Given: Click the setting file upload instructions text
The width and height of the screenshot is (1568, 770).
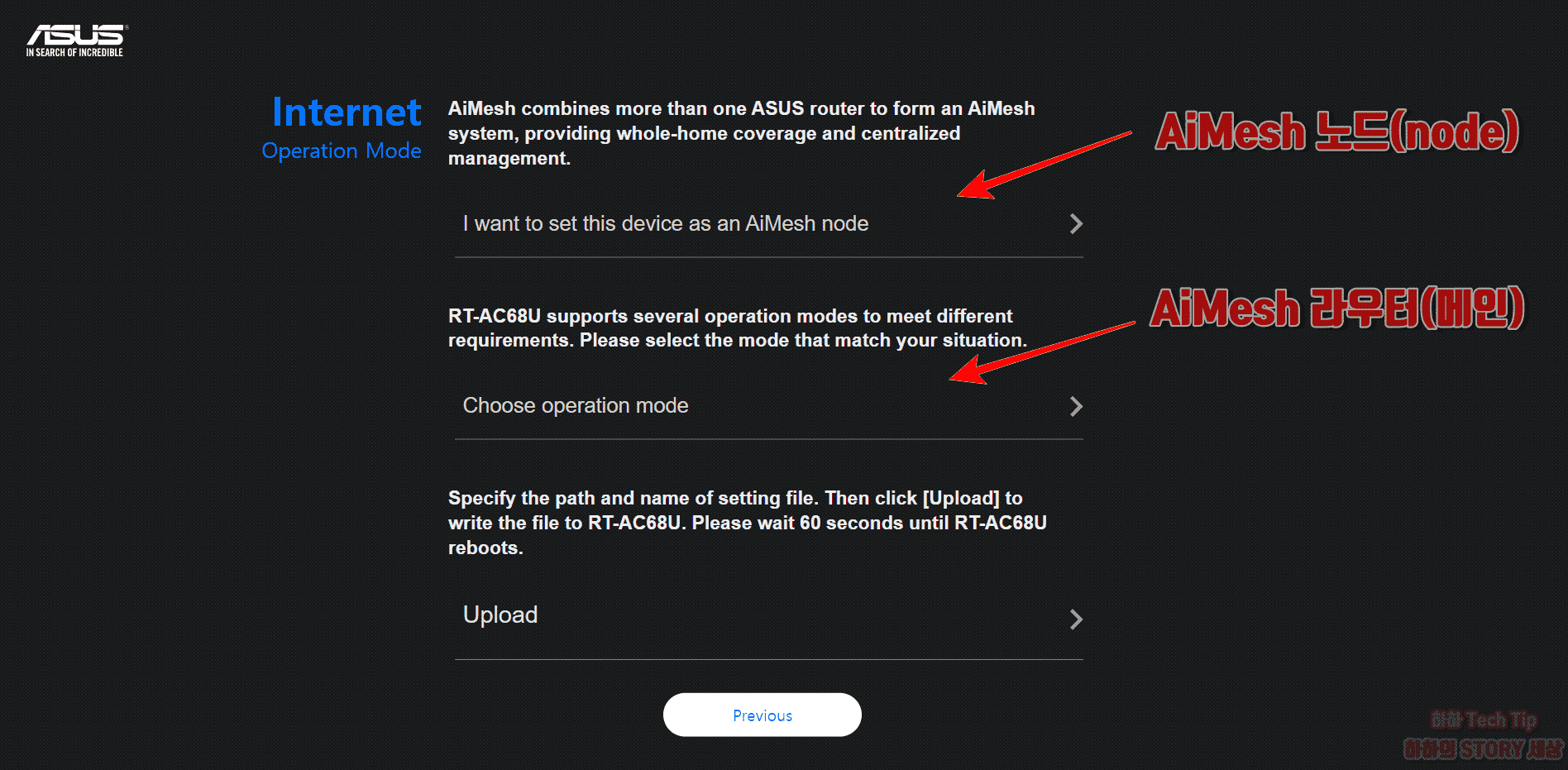Looking at the screenshot, I should tap(736, 522).
